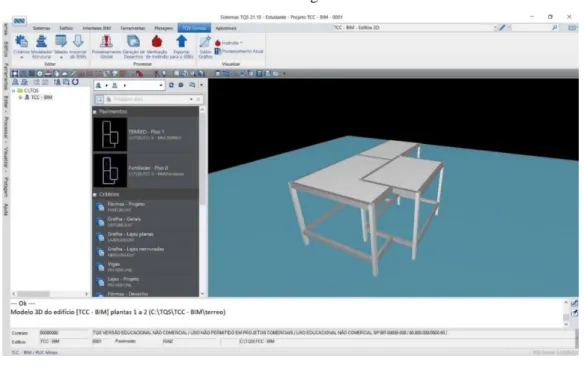This screenshot has width=584, height=365.
Task: Click the ribbon search input field
Action: point(531,28)
